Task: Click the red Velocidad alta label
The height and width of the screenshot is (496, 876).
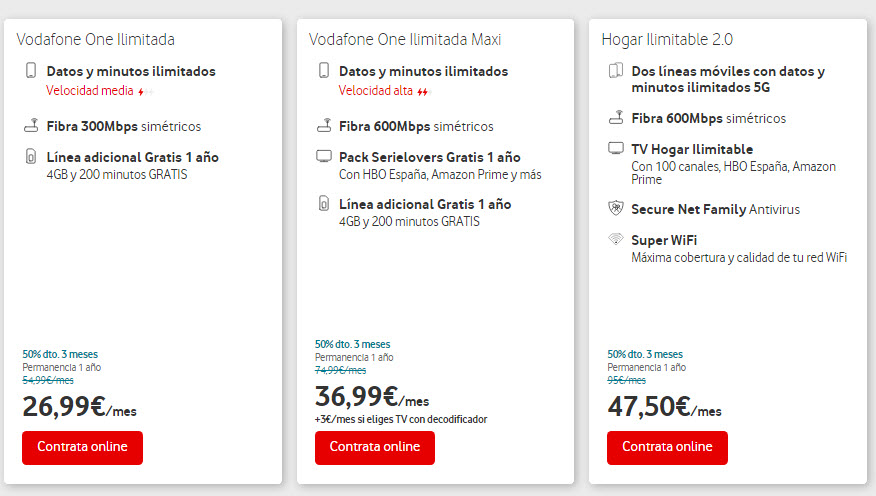Action: coord(377,90)
